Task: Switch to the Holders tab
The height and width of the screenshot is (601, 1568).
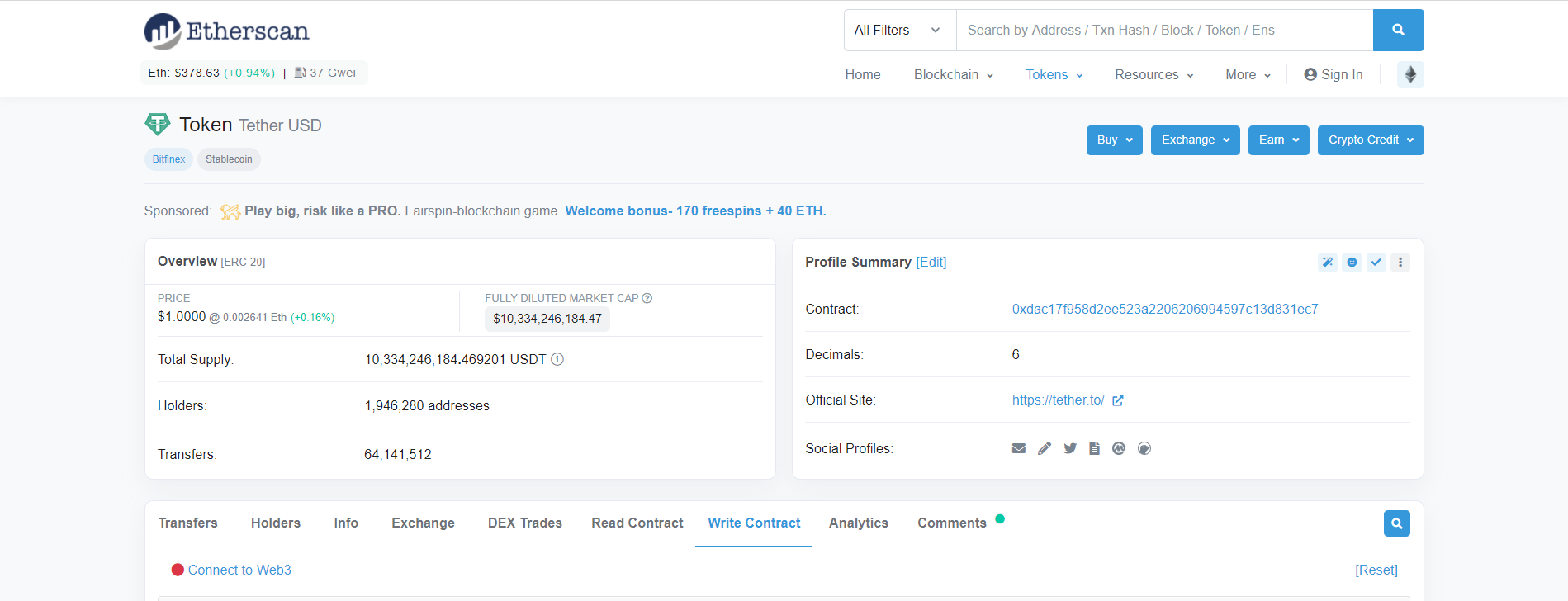Action: (276, 523)
